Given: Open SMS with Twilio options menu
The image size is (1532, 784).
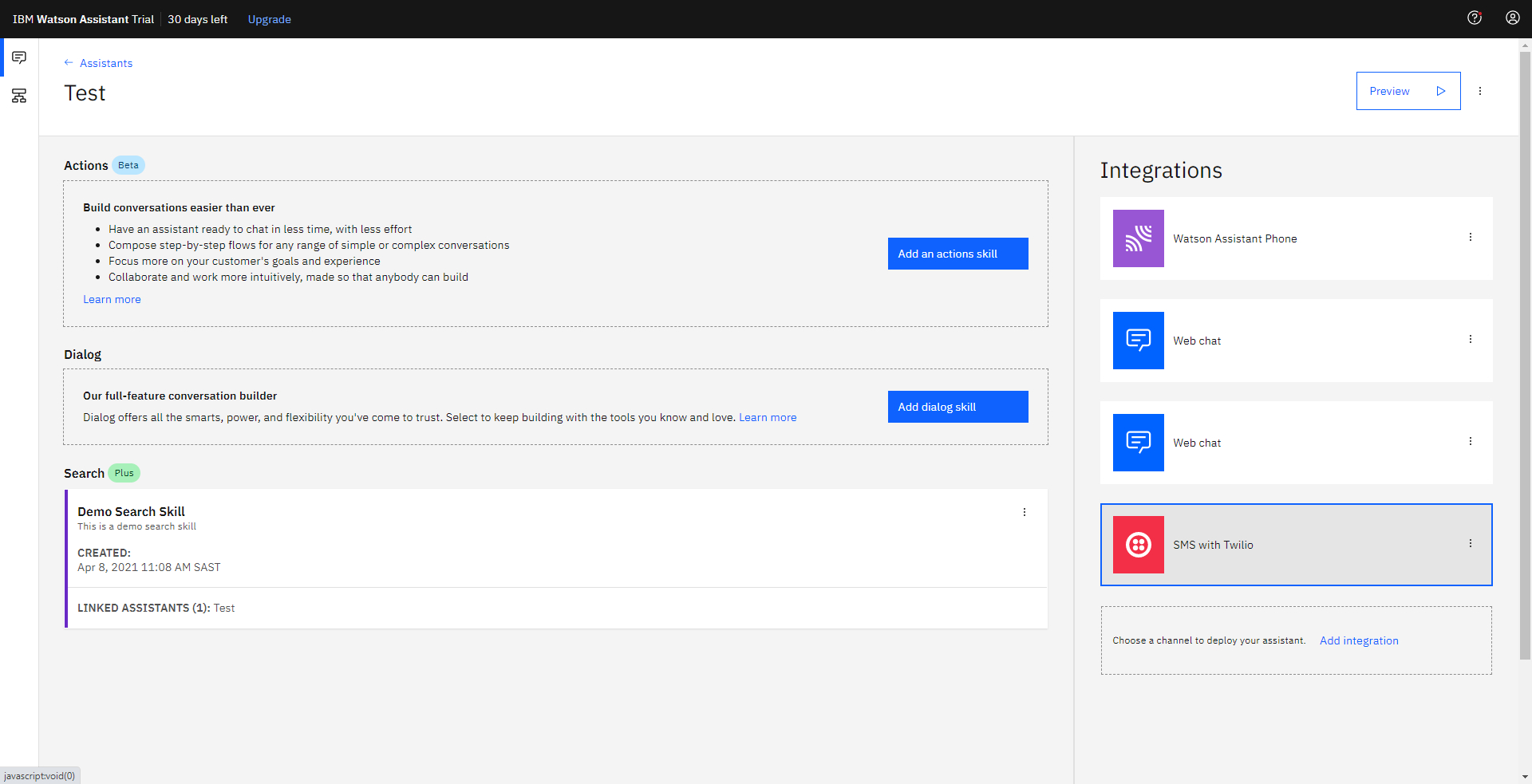Looking at the screenshot, I should (x=1471, y=543).
